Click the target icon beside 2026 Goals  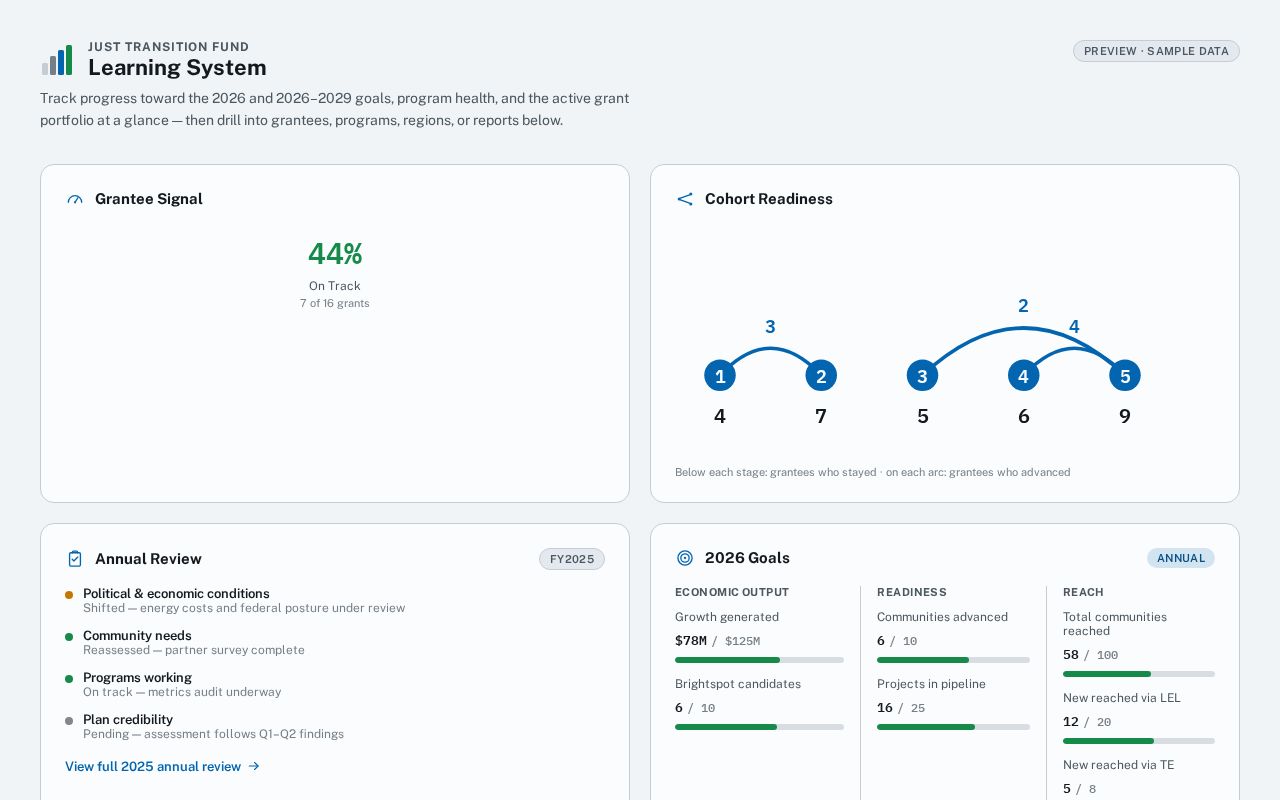click(x=685, y=558)
